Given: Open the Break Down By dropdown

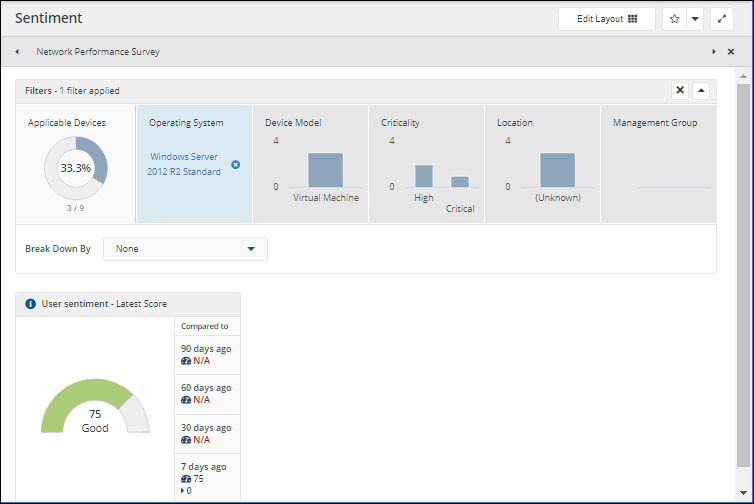Looking at the screenshot, I should pyautogui.click(x=185, y=249).
